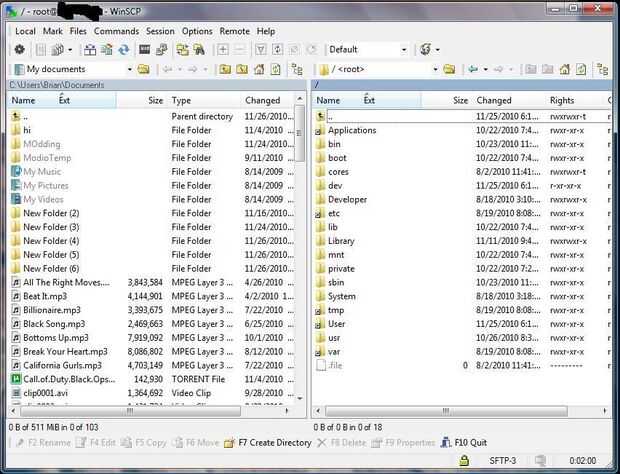Click the local panel horizontal scrollbar
The width and height of the screenshot is (620, 474).
tap(130, 412)
